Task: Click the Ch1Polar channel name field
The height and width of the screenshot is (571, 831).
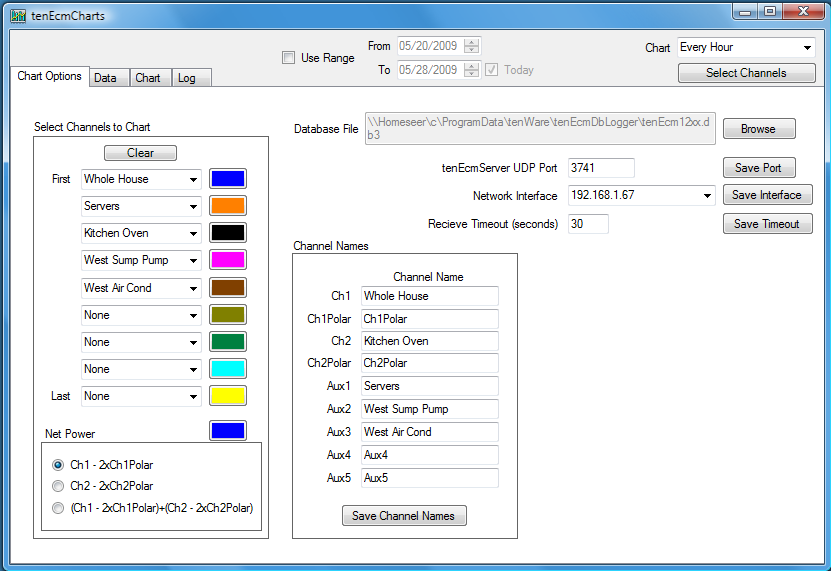Action: (x=430, y=319)
